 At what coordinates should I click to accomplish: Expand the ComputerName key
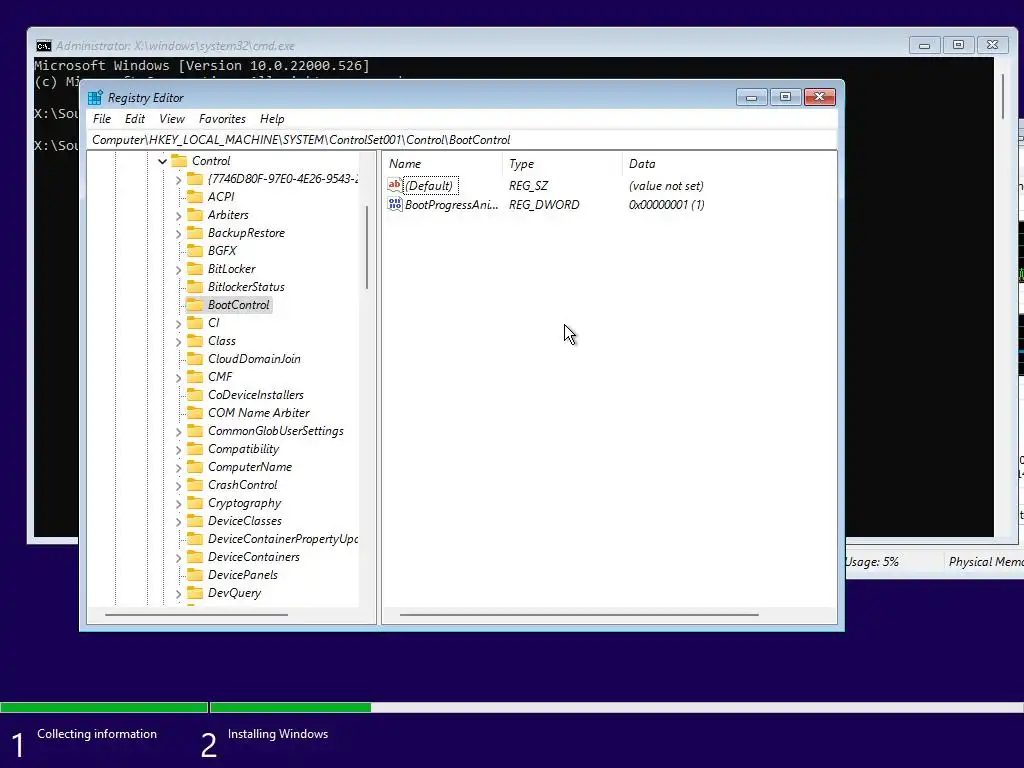coord(178,467)
